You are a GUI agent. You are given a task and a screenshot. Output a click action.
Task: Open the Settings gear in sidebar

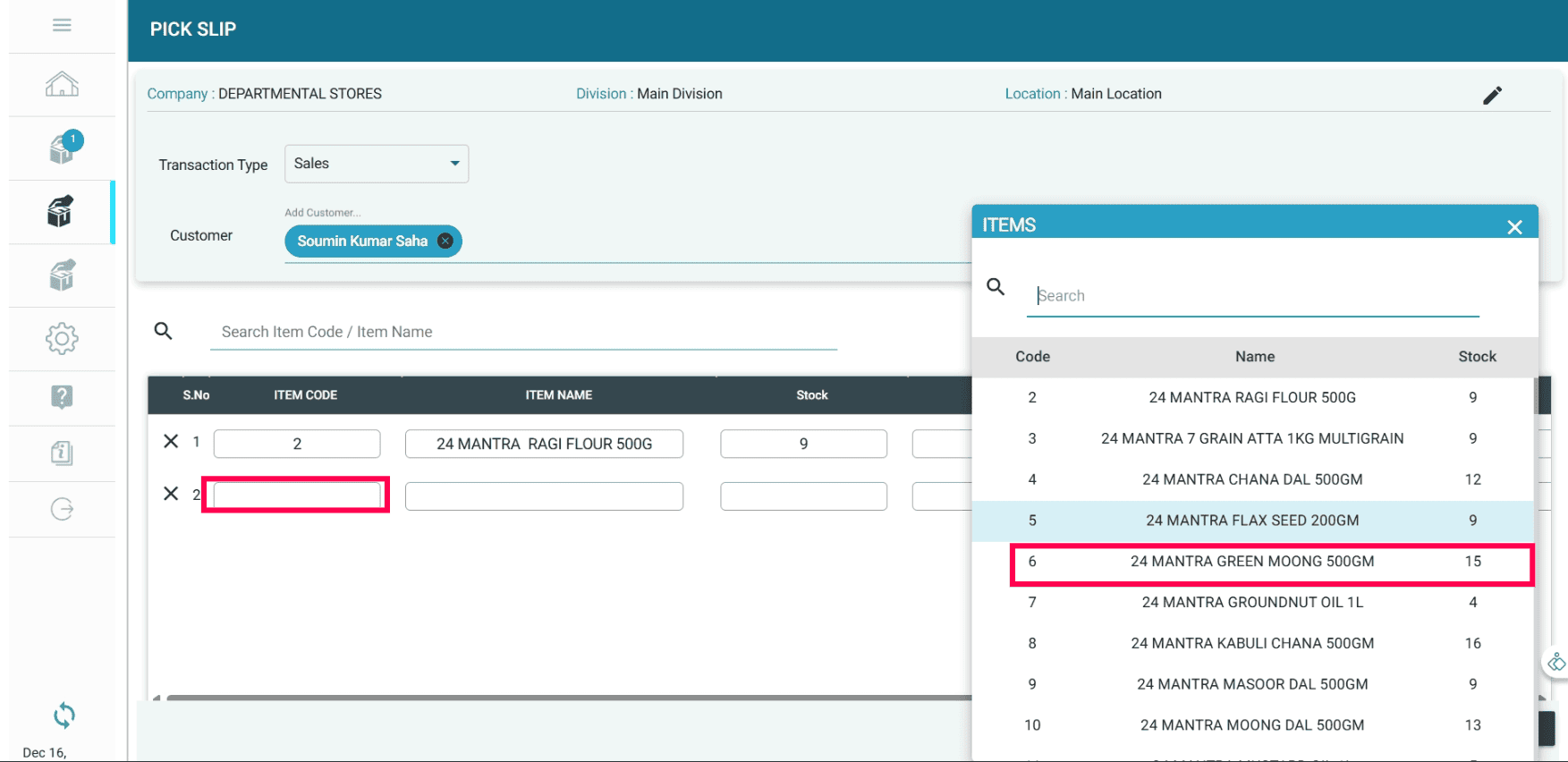62,339
